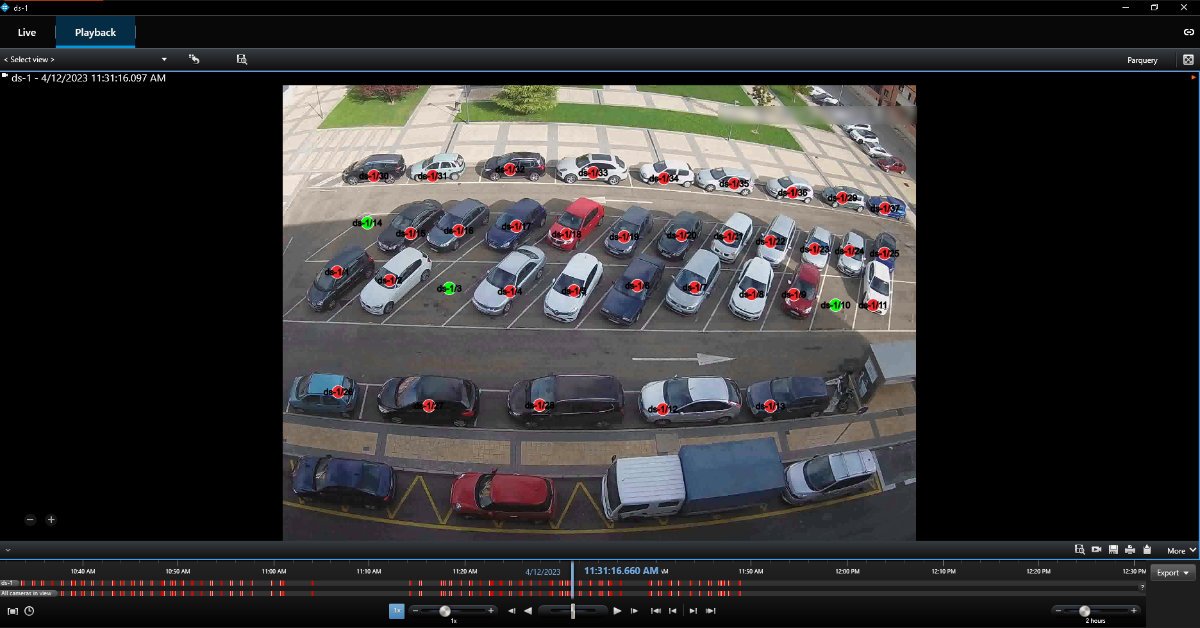The image size is (1200, 628).
Task: Click the 11:00 AM mark on timeline
Action: tap(274, 572)
